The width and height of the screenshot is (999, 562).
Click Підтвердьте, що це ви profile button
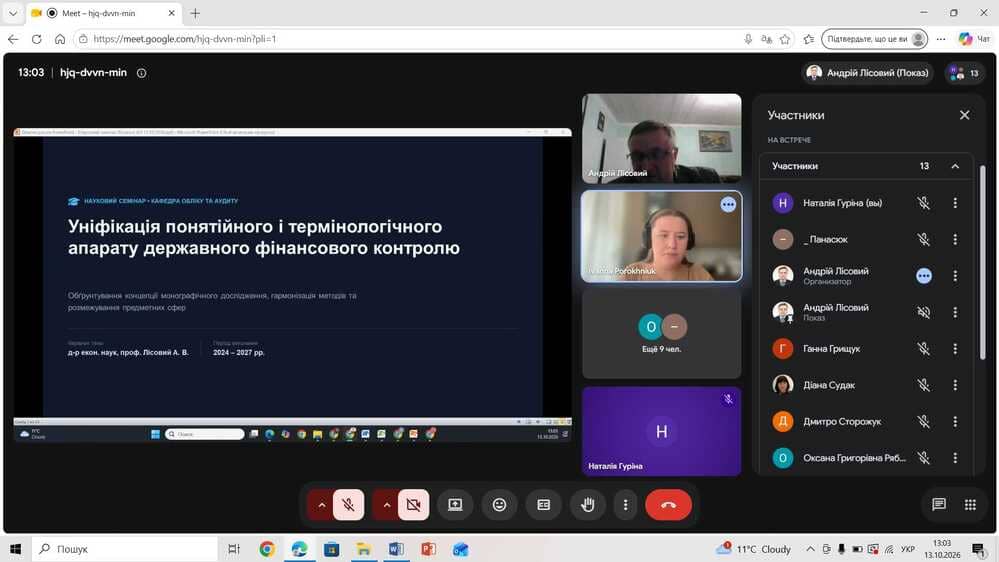875,39
